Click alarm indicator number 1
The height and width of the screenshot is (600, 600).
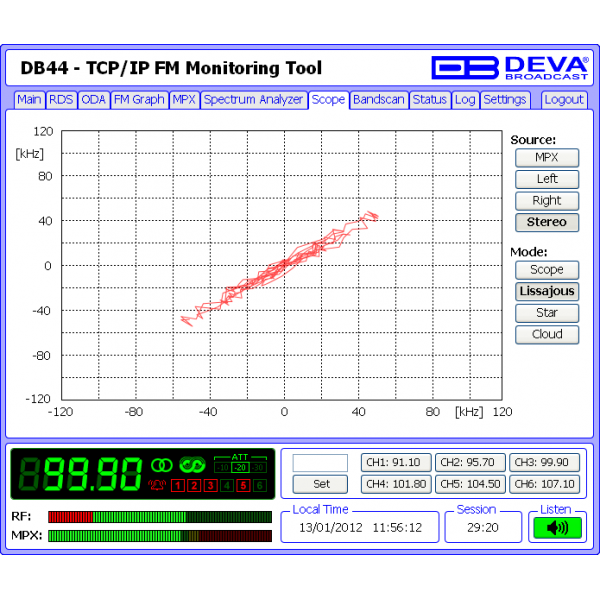178,486
